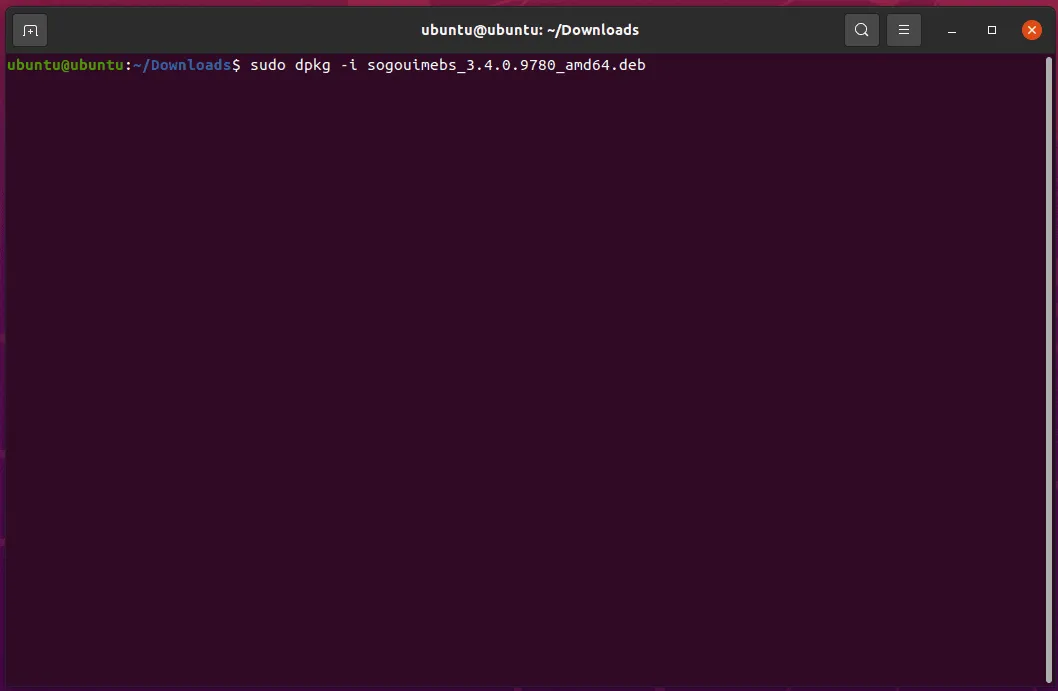
Task: Maximize the terminal window
Action: pyautogui.click(x=992, y=30)
